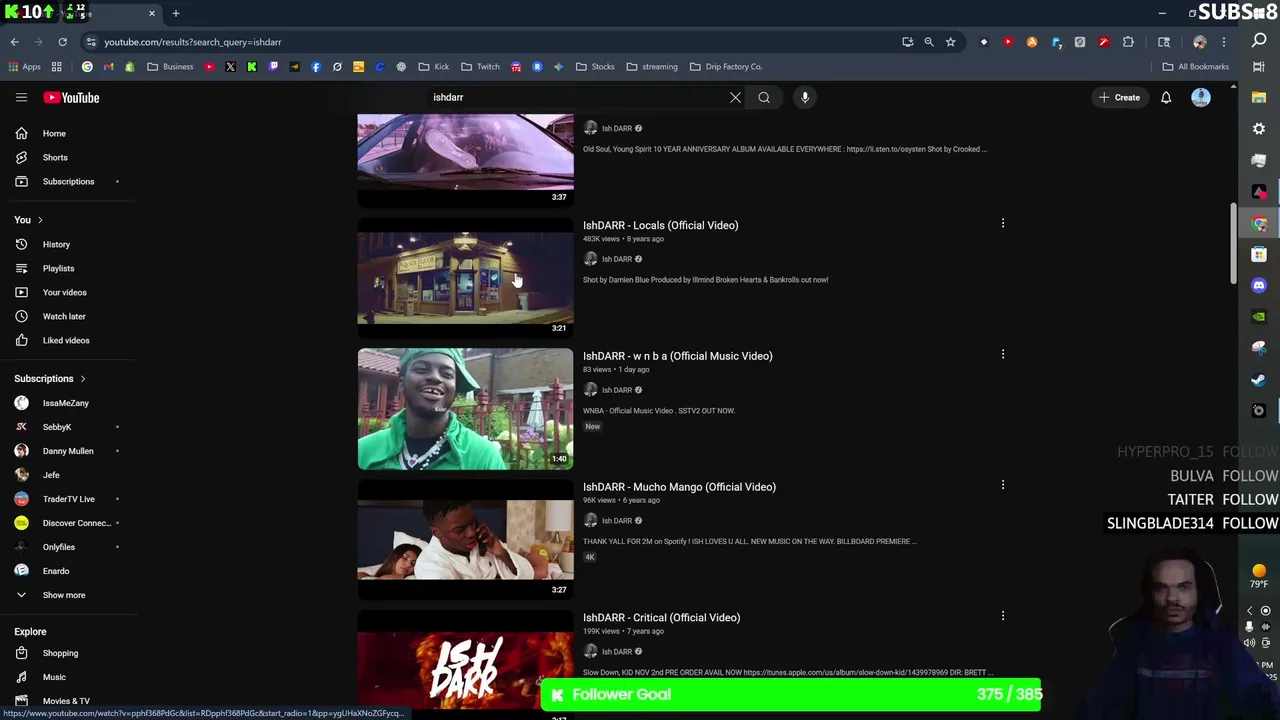Open Watch later in the sidebar
Viewport: 1280px width, 720px height.
(x=64, y=316)
